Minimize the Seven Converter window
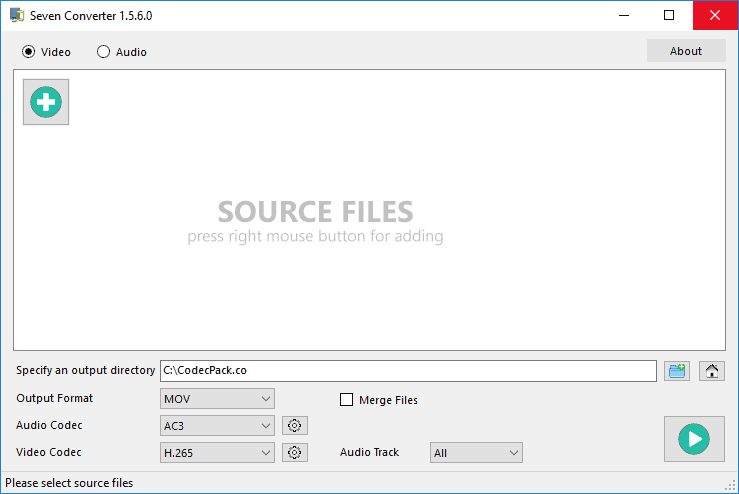The image size is (739, 494). point(623,16)
